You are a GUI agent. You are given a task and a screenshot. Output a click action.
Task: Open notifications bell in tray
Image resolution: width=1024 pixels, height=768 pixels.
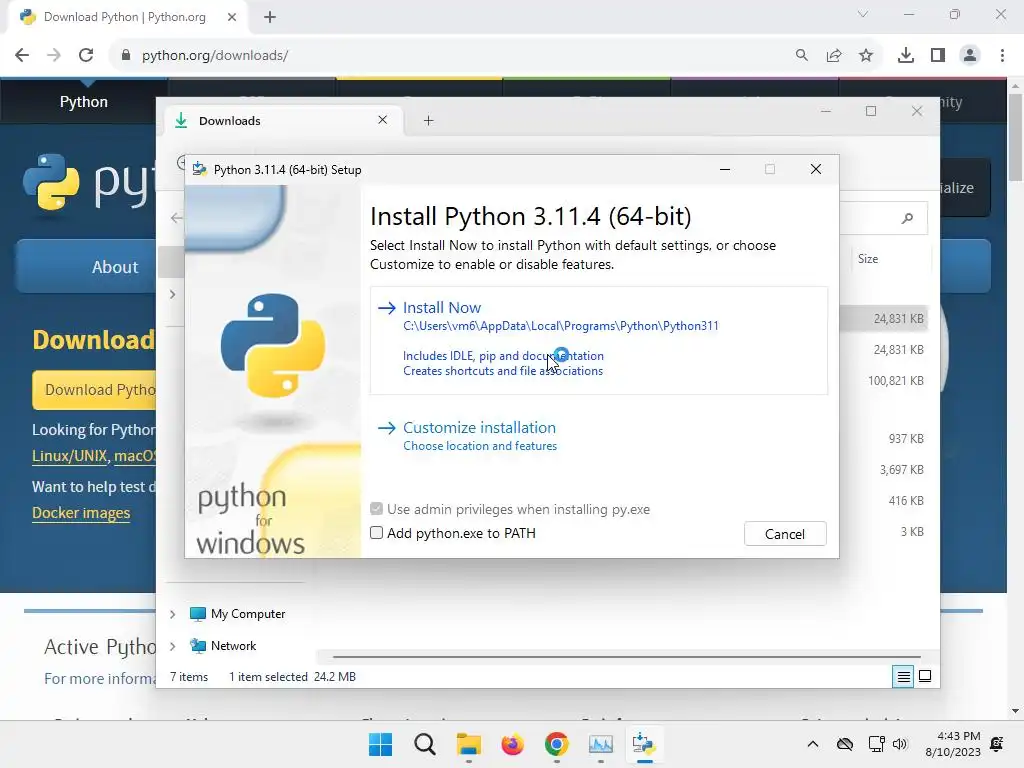(997, 744)
